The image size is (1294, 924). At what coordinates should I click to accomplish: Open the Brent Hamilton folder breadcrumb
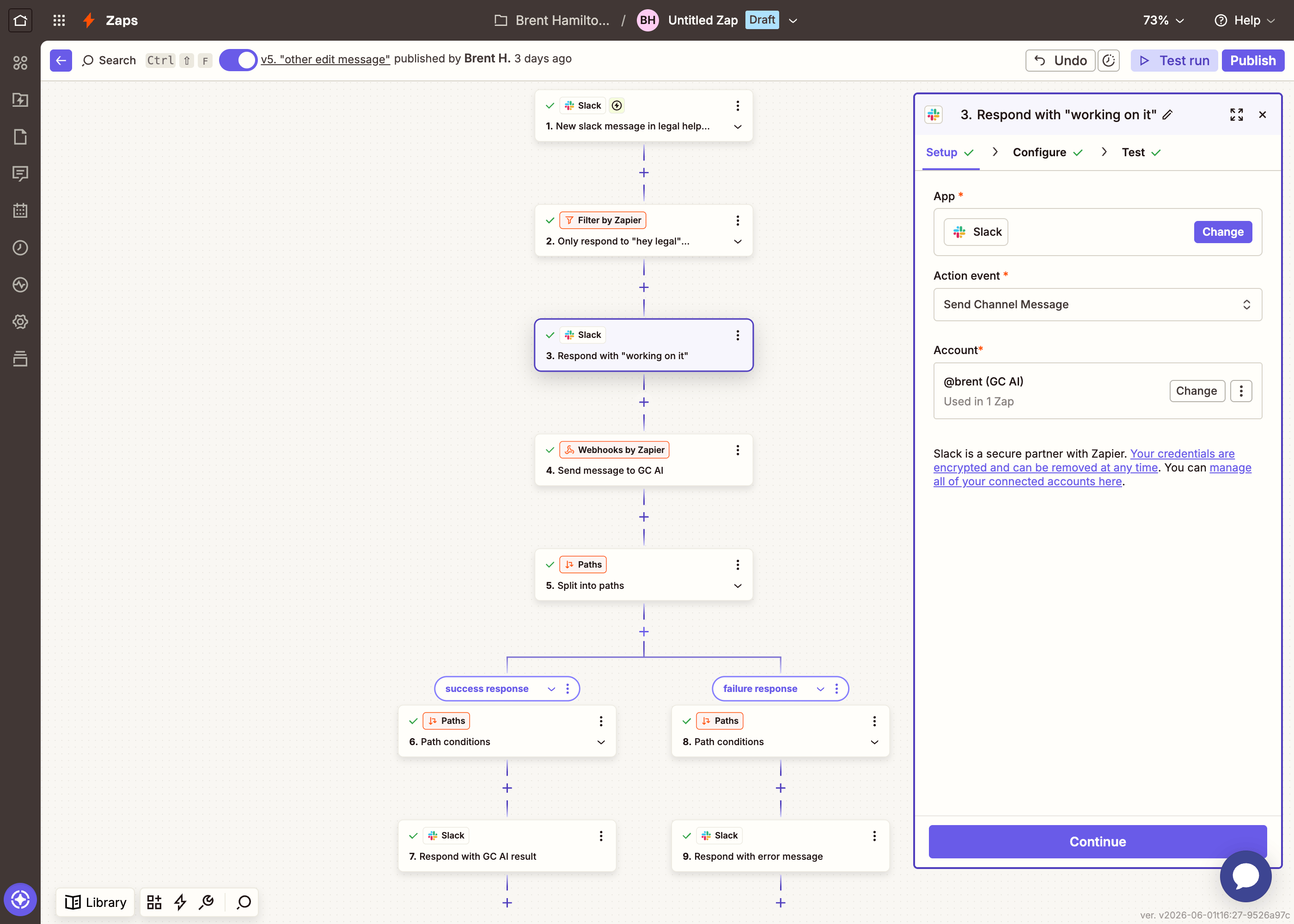pos(552,20)
